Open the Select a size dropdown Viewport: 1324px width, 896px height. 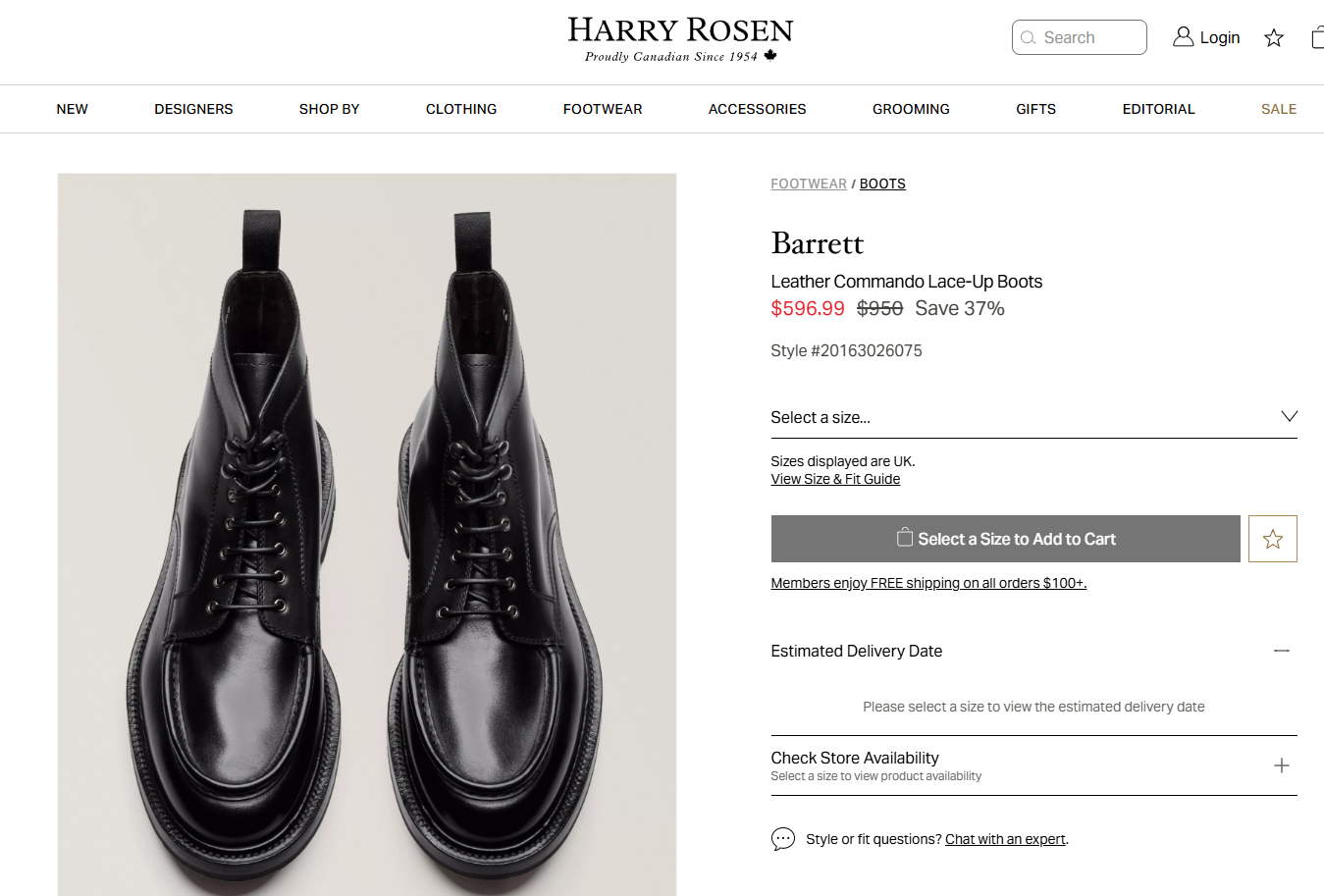coord(1033,417)
